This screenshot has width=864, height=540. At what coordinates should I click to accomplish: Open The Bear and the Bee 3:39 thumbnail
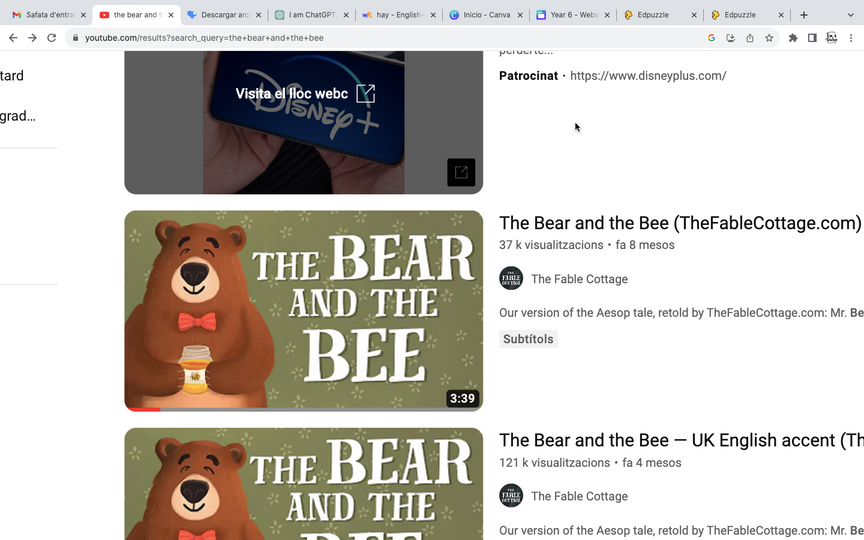(x=304, y=311)
